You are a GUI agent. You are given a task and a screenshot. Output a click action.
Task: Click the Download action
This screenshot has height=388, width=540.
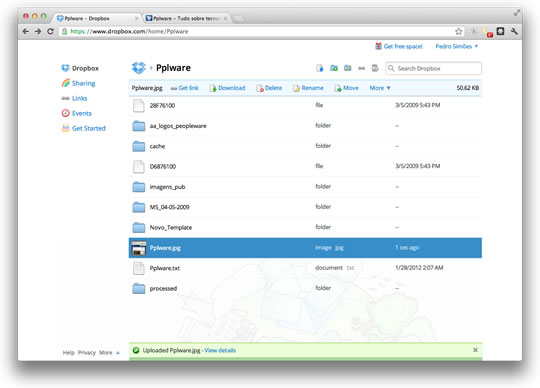coord(228,88)
